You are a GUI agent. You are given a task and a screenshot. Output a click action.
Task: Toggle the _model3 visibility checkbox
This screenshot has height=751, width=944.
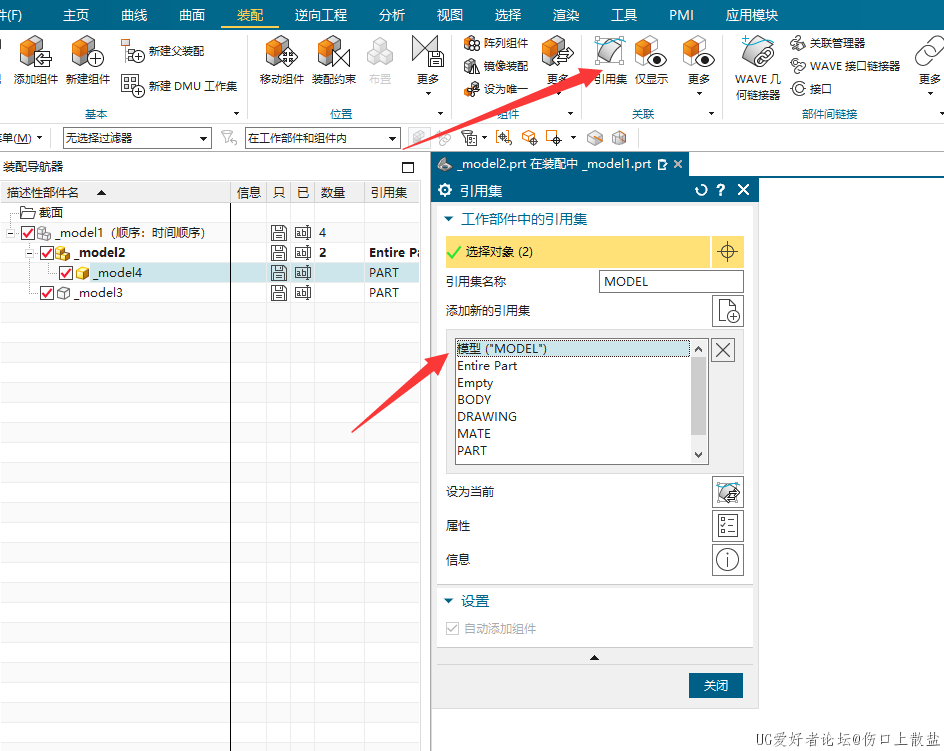46,293
